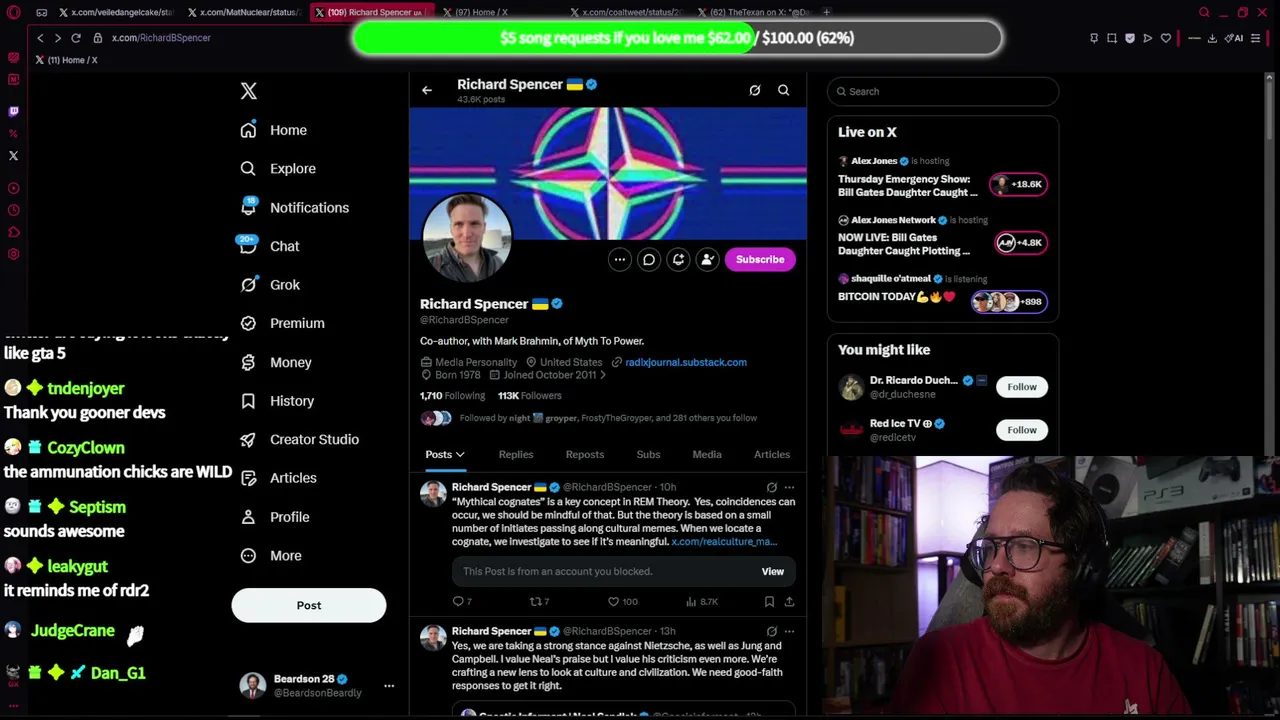The width and height of the screenshot is (1280, 720).
Task: Join Alex Jones Network NOW LIVE space
Action: pyautogui.click(x=1019, y=242)
